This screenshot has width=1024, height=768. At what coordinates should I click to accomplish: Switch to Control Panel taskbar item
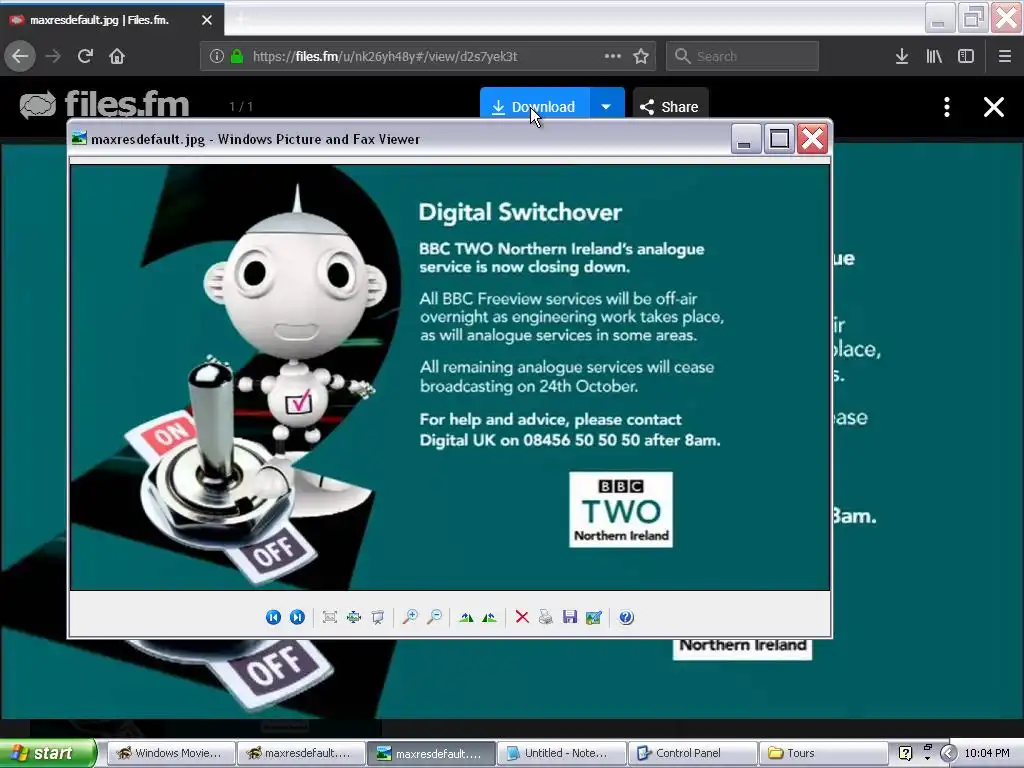tap(692, 753)
